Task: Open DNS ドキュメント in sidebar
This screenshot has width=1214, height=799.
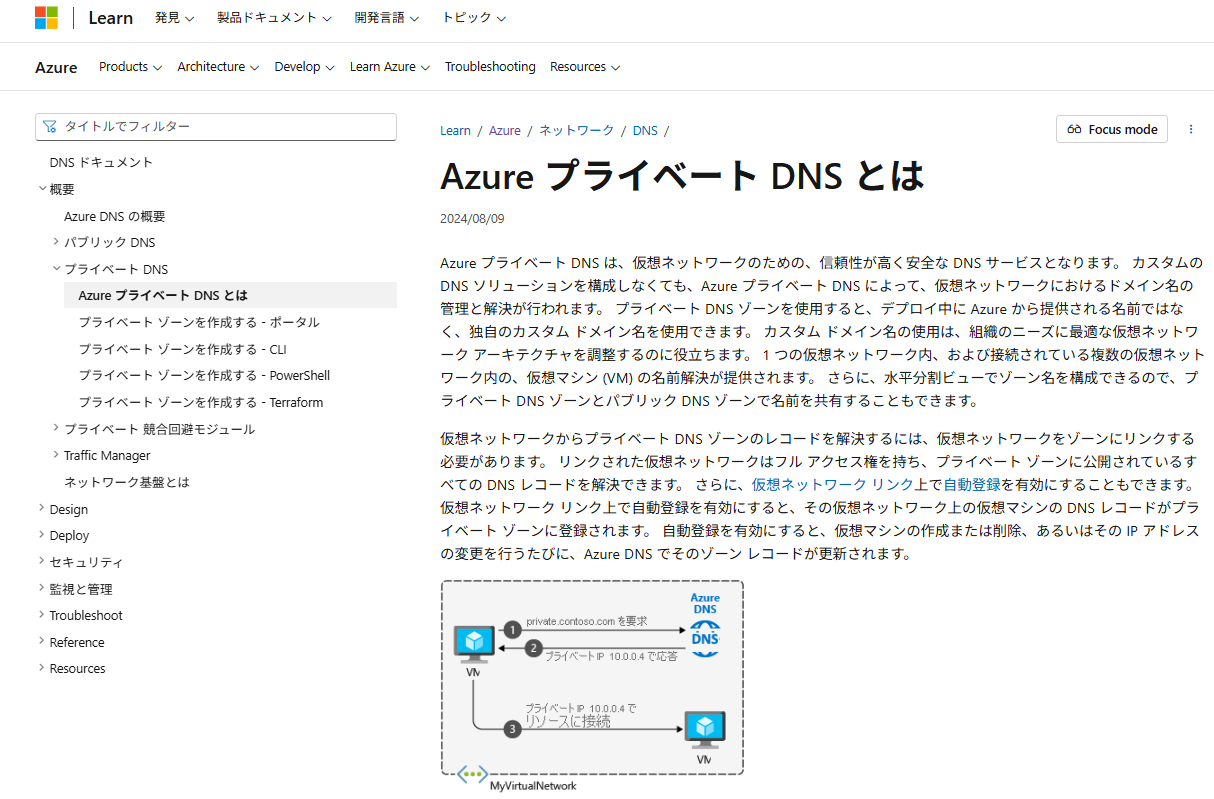Action: coord(101,162)
